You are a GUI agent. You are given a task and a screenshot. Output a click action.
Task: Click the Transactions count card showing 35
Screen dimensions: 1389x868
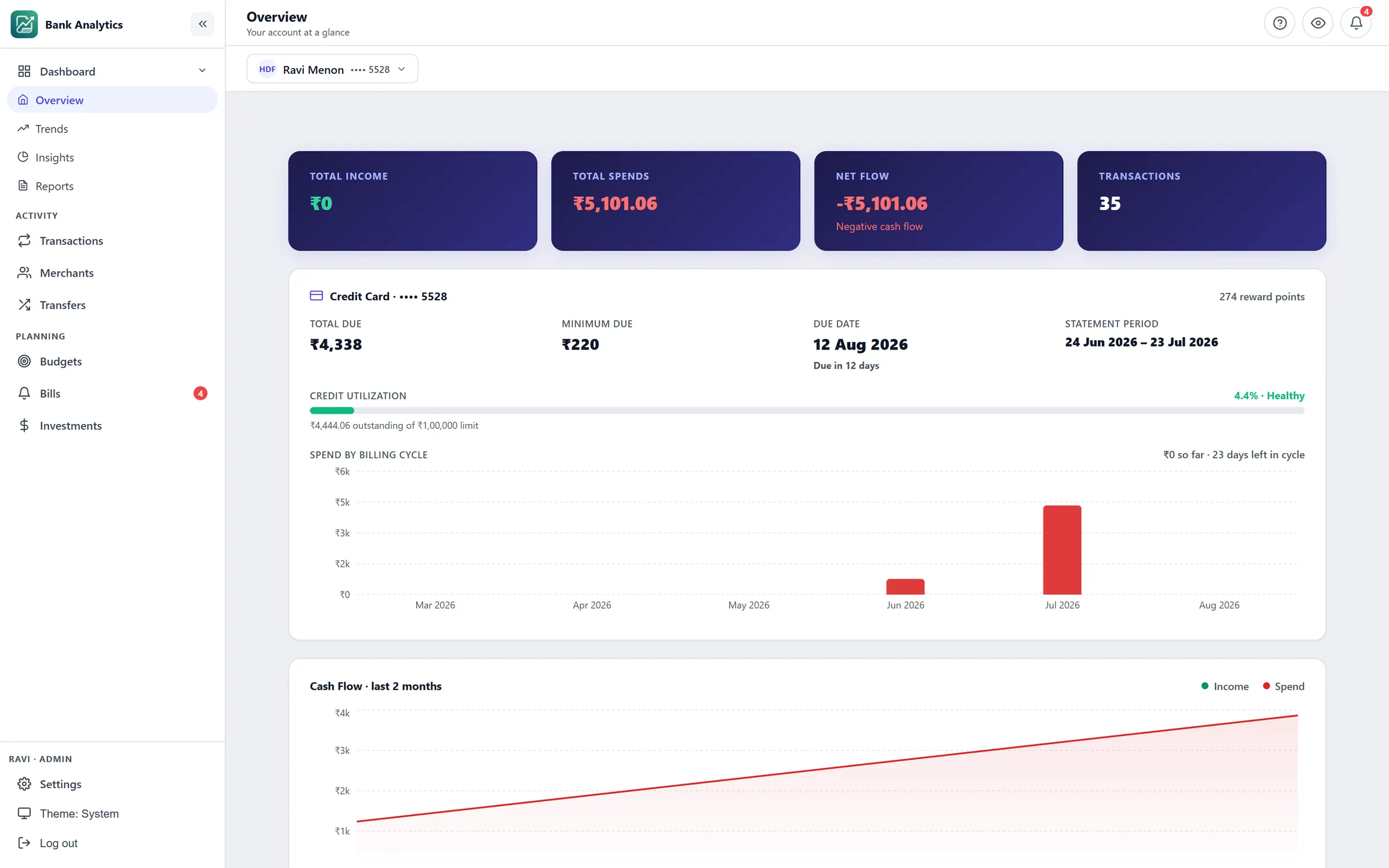coord(1201,201)
